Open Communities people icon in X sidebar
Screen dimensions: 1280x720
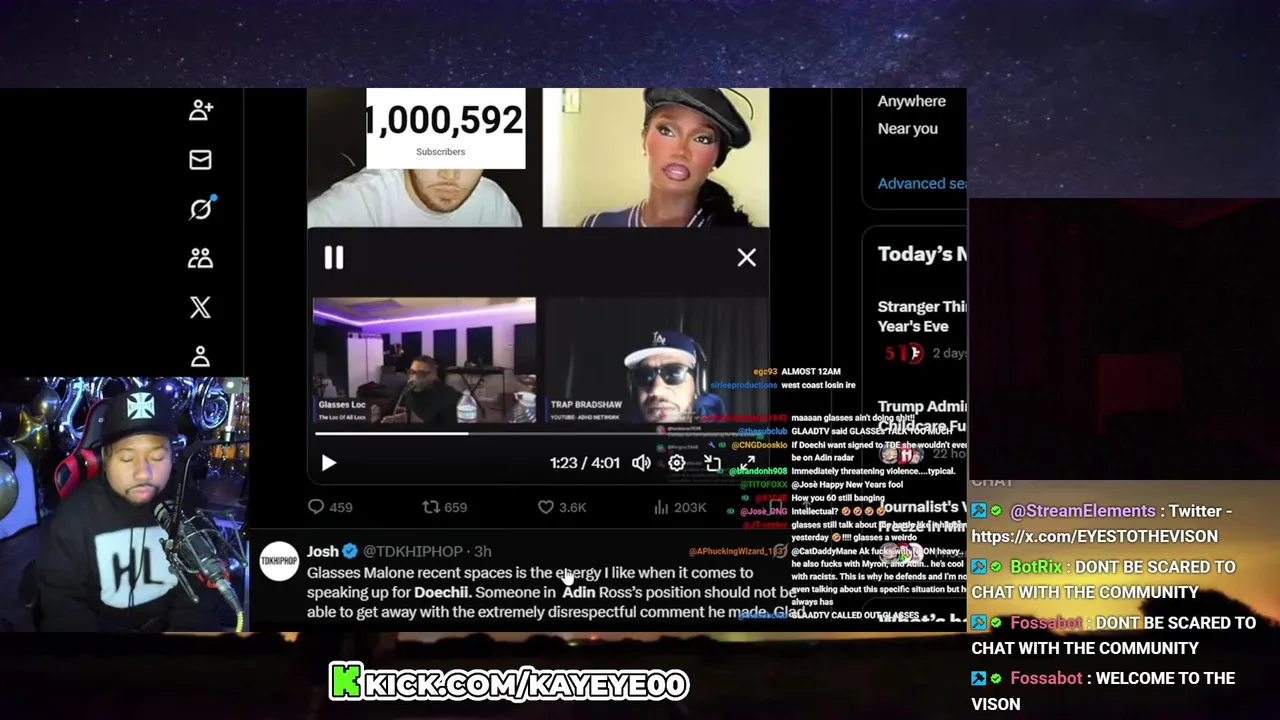(200, 258)
